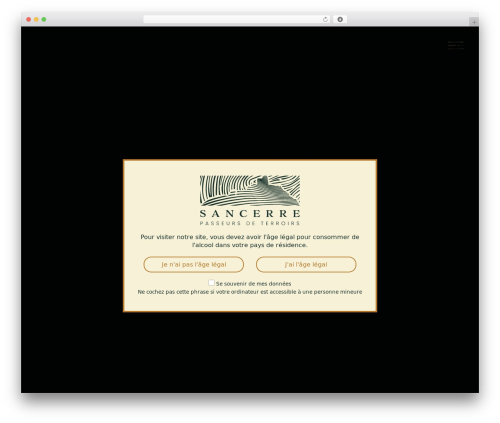500x423 pixels.
Task: Click "Je n'ai pas l'âge légal" button
Action: click(x=194, y=264)
